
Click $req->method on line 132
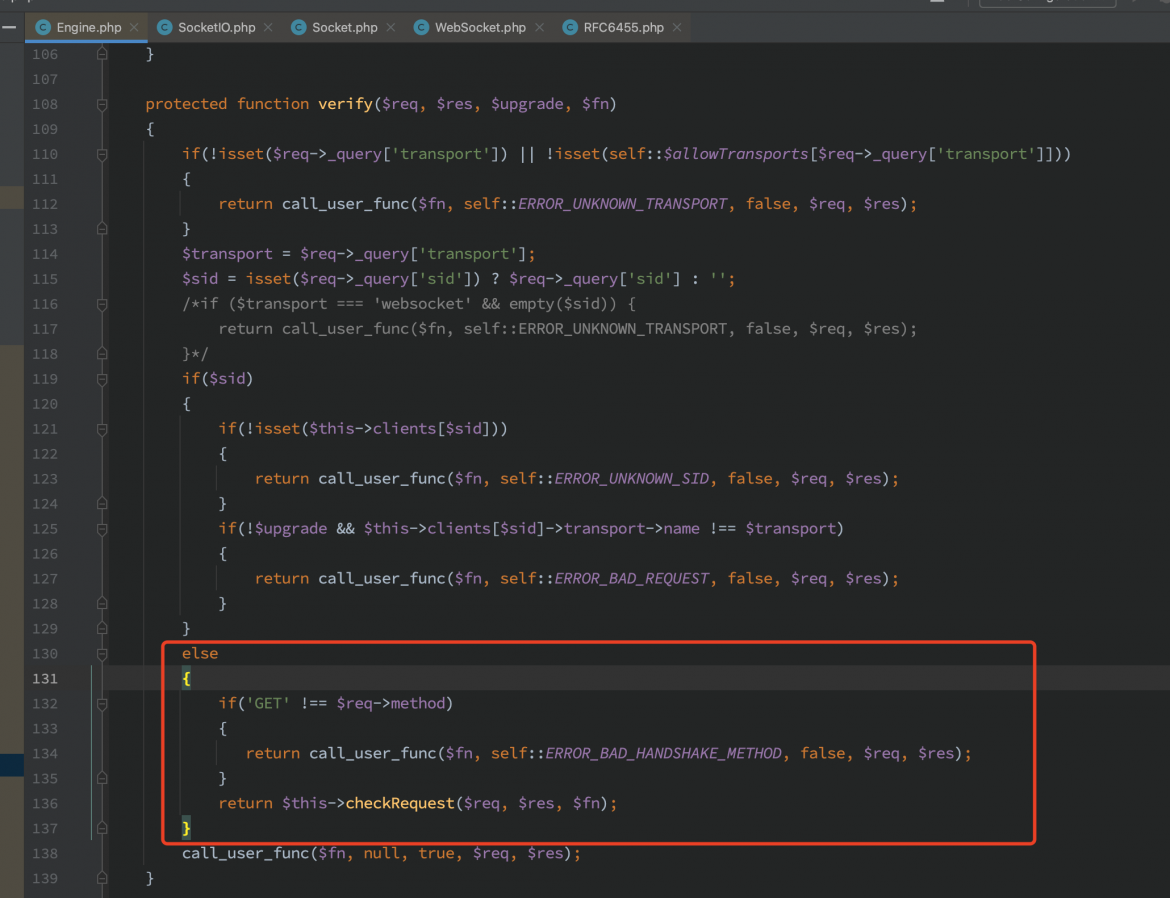point(391,703)
